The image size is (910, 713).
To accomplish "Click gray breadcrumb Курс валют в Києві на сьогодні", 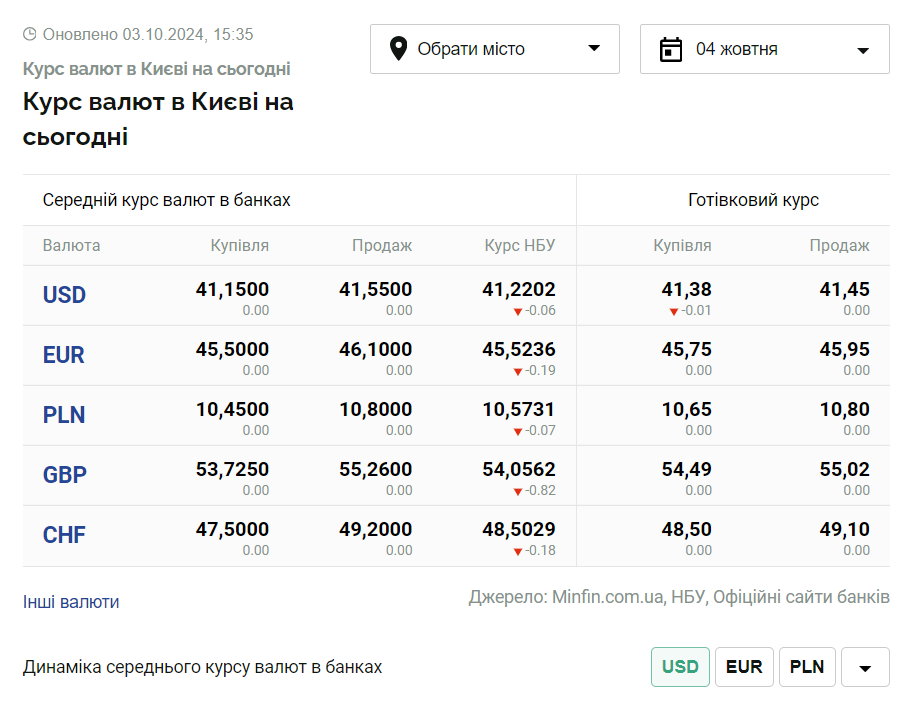I will coord(157,69).
